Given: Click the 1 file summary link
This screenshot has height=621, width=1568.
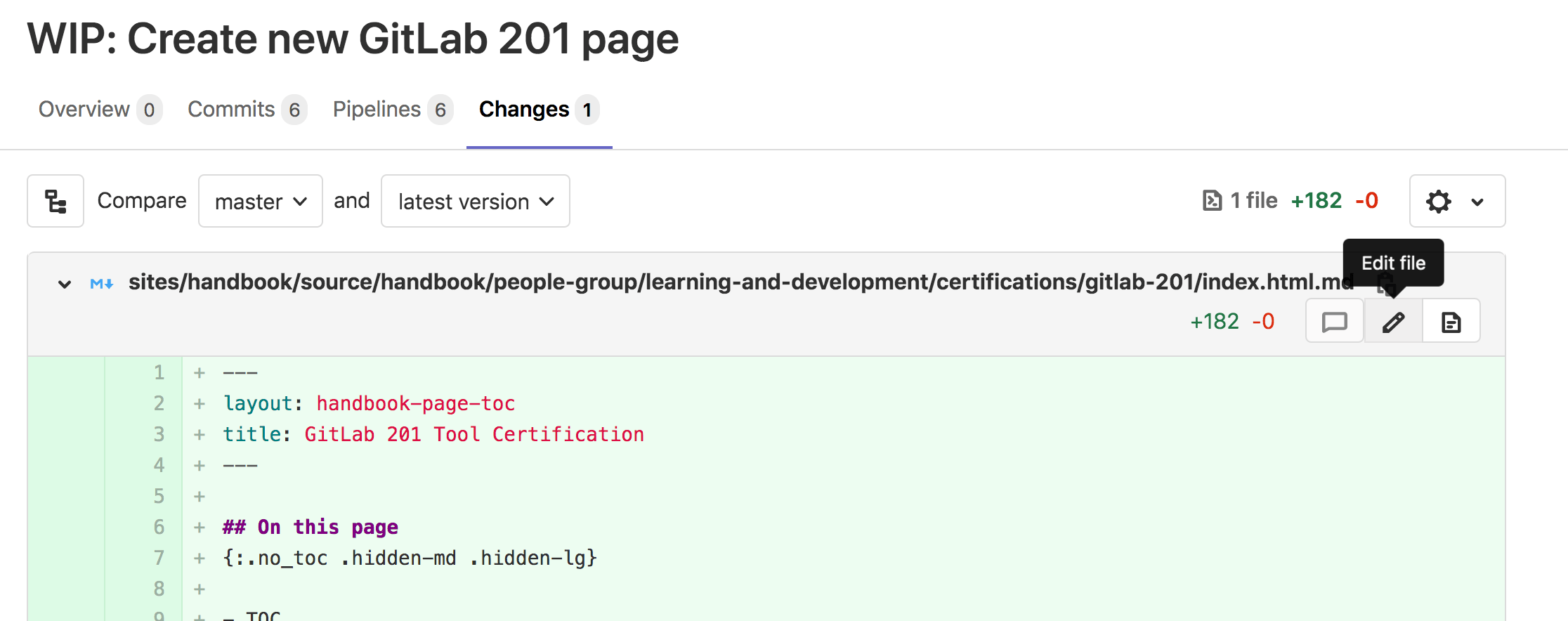Looking at the screenshot, I should coord(1253,200).
